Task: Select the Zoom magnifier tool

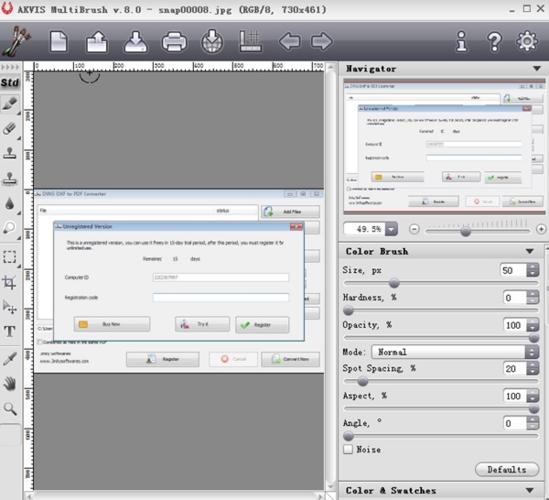Action: pos(10,409)
